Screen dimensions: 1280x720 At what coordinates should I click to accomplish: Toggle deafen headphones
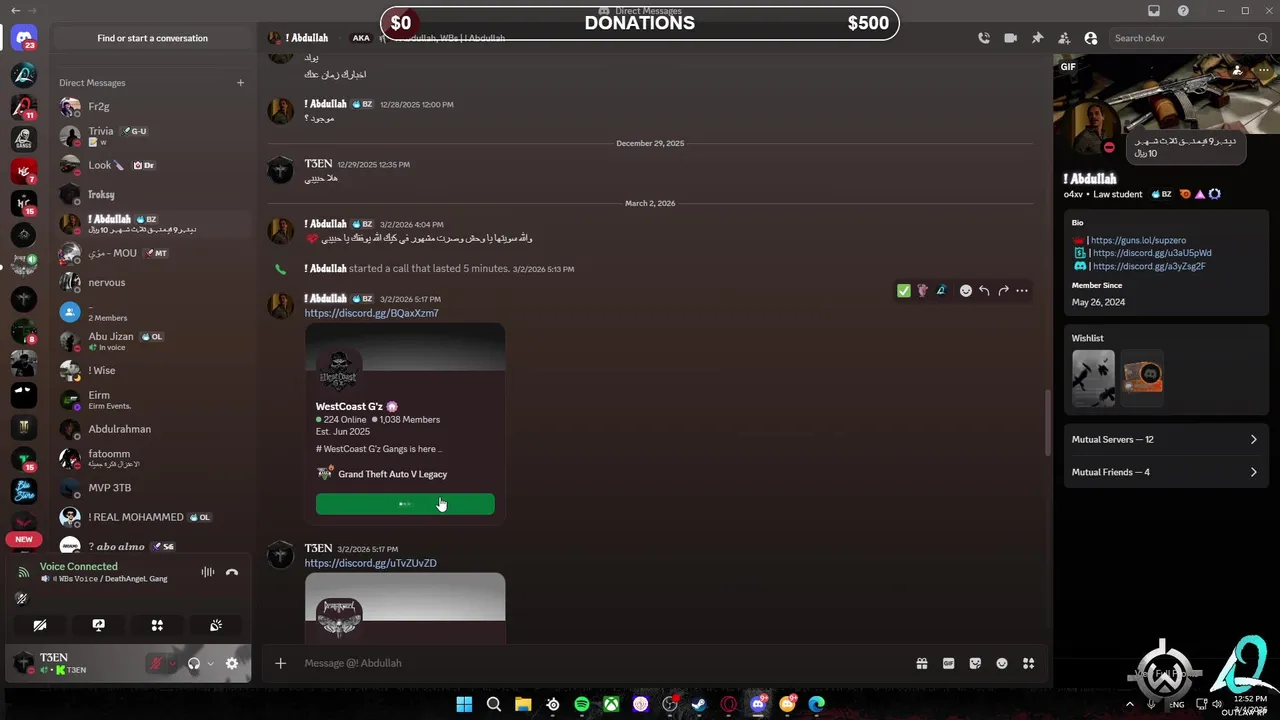(x=194, y=664)
